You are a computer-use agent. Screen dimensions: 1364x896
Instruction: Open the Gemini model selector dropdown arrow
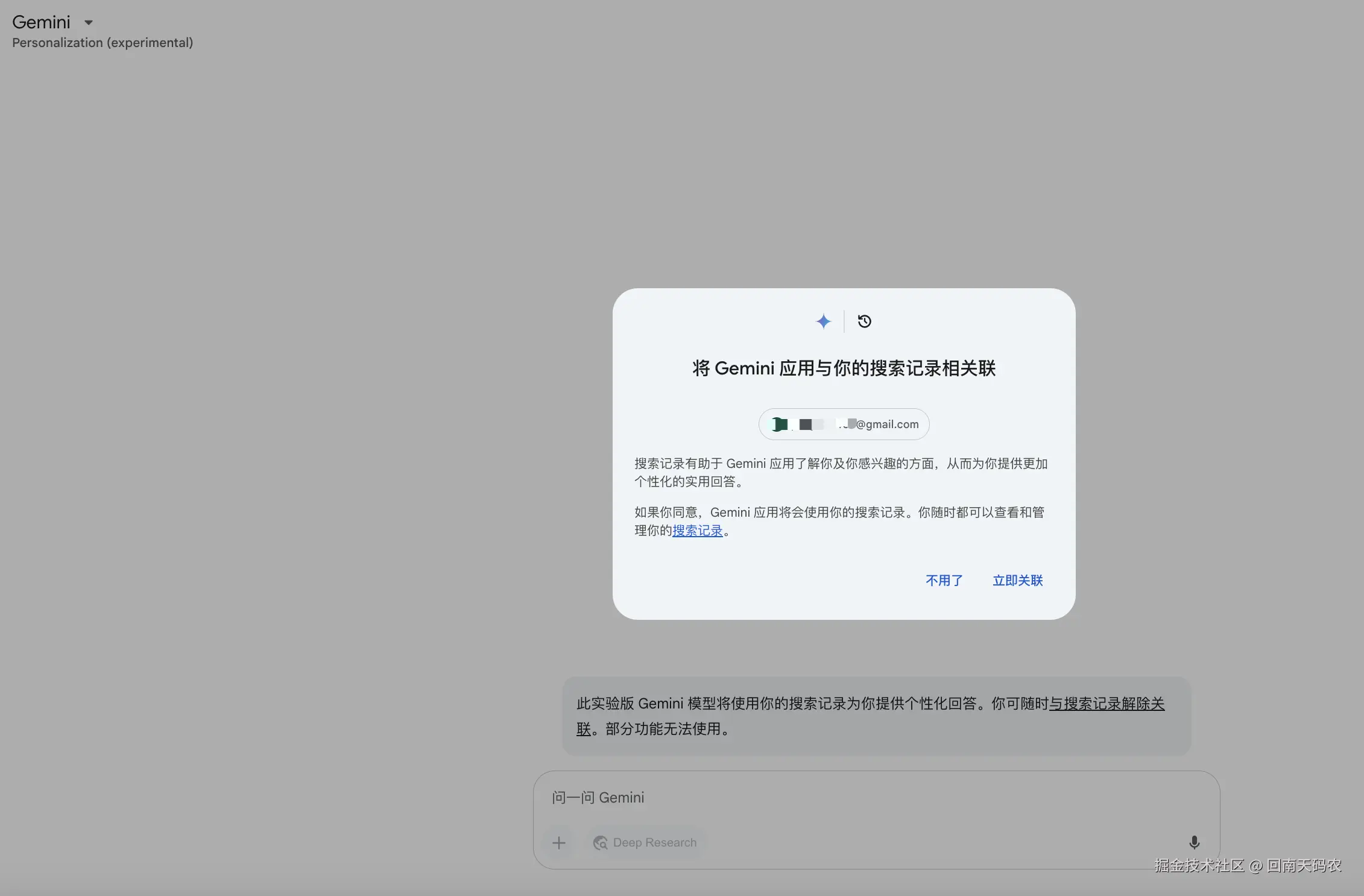coord(89,23)
